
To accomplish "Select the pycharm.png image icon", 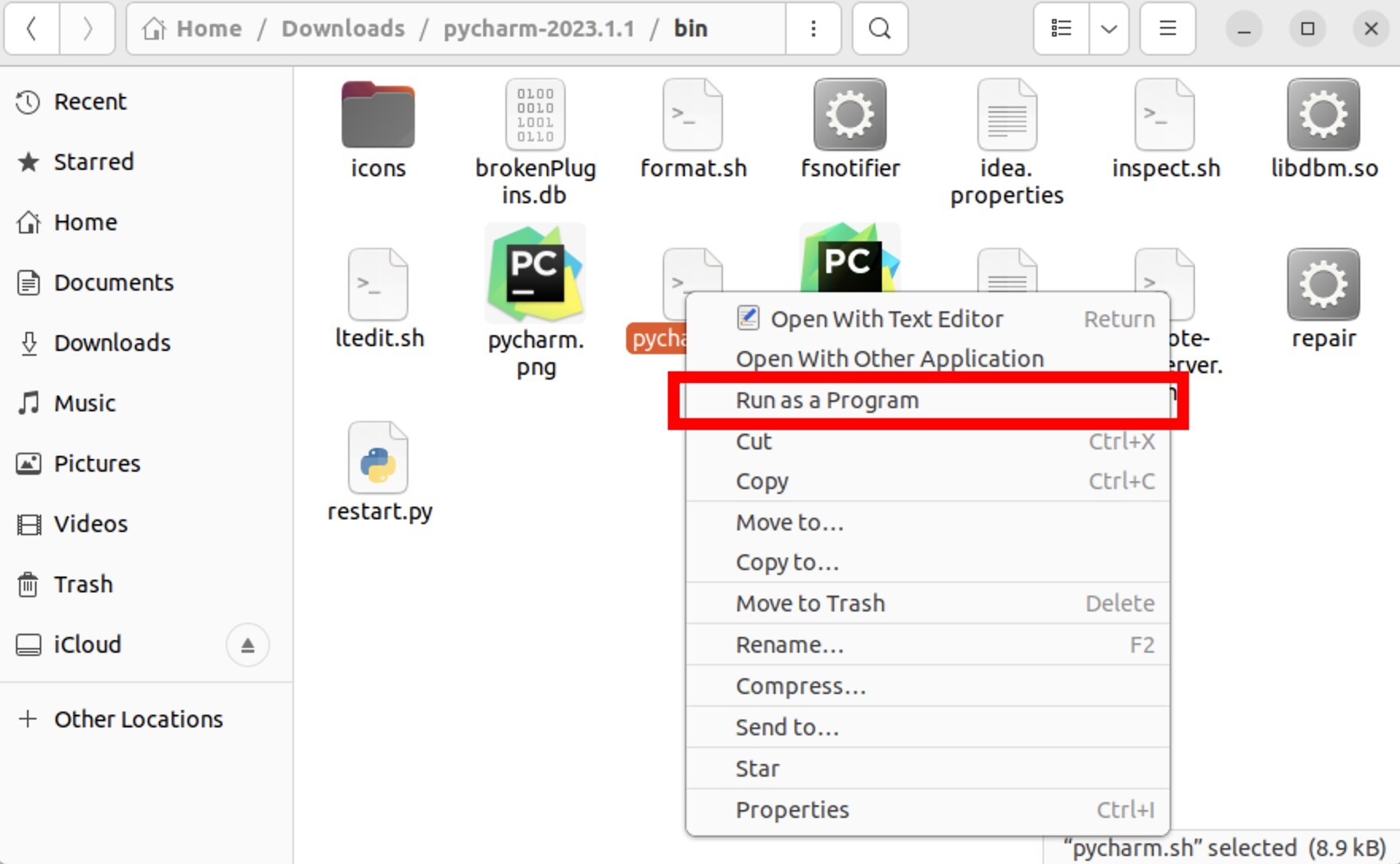I will (535, 273).
